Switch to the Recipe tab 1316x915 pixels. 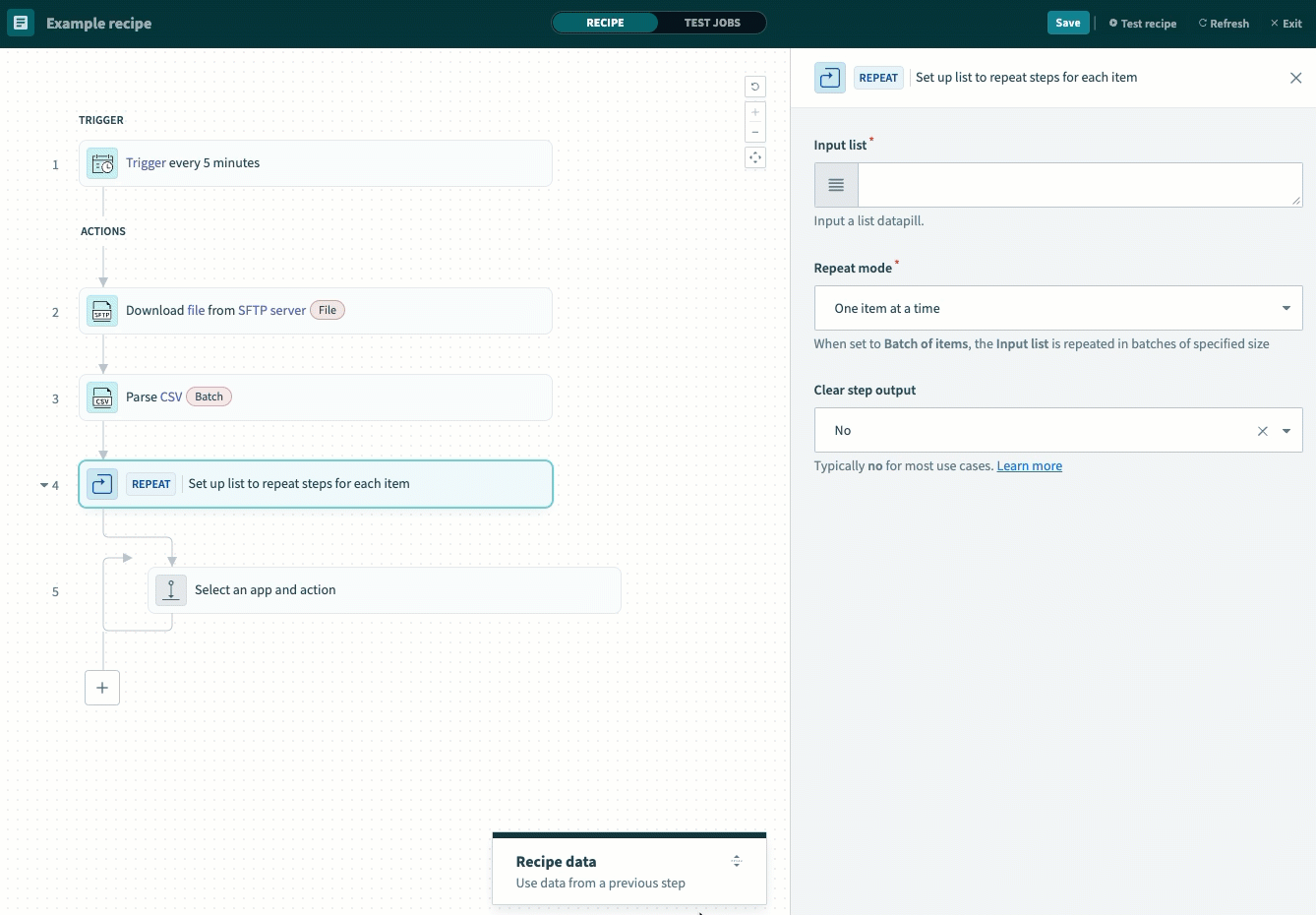[605, 23]
